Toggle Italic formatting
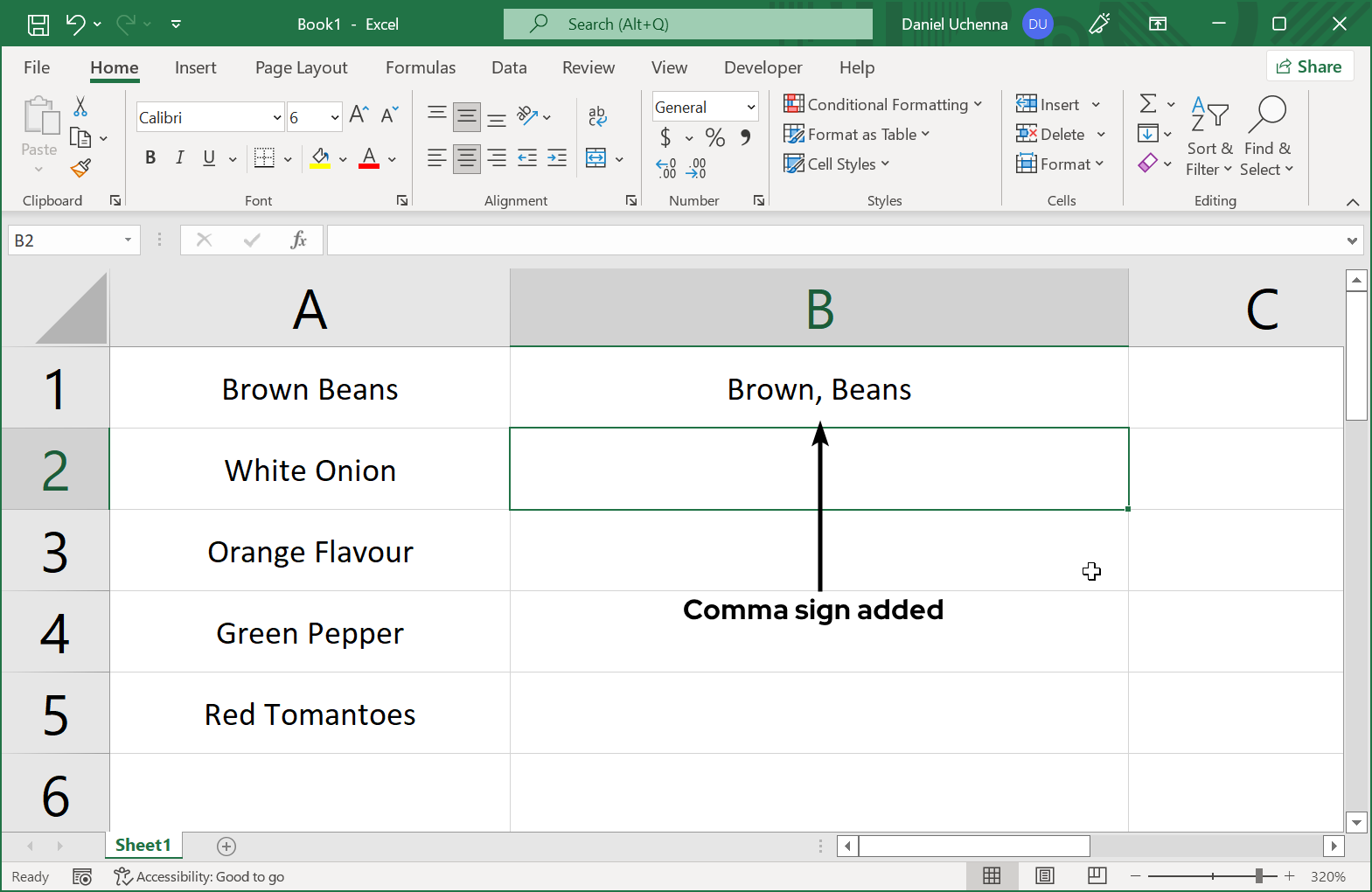Screen dimensions: 1372x892 coord(179,157)
